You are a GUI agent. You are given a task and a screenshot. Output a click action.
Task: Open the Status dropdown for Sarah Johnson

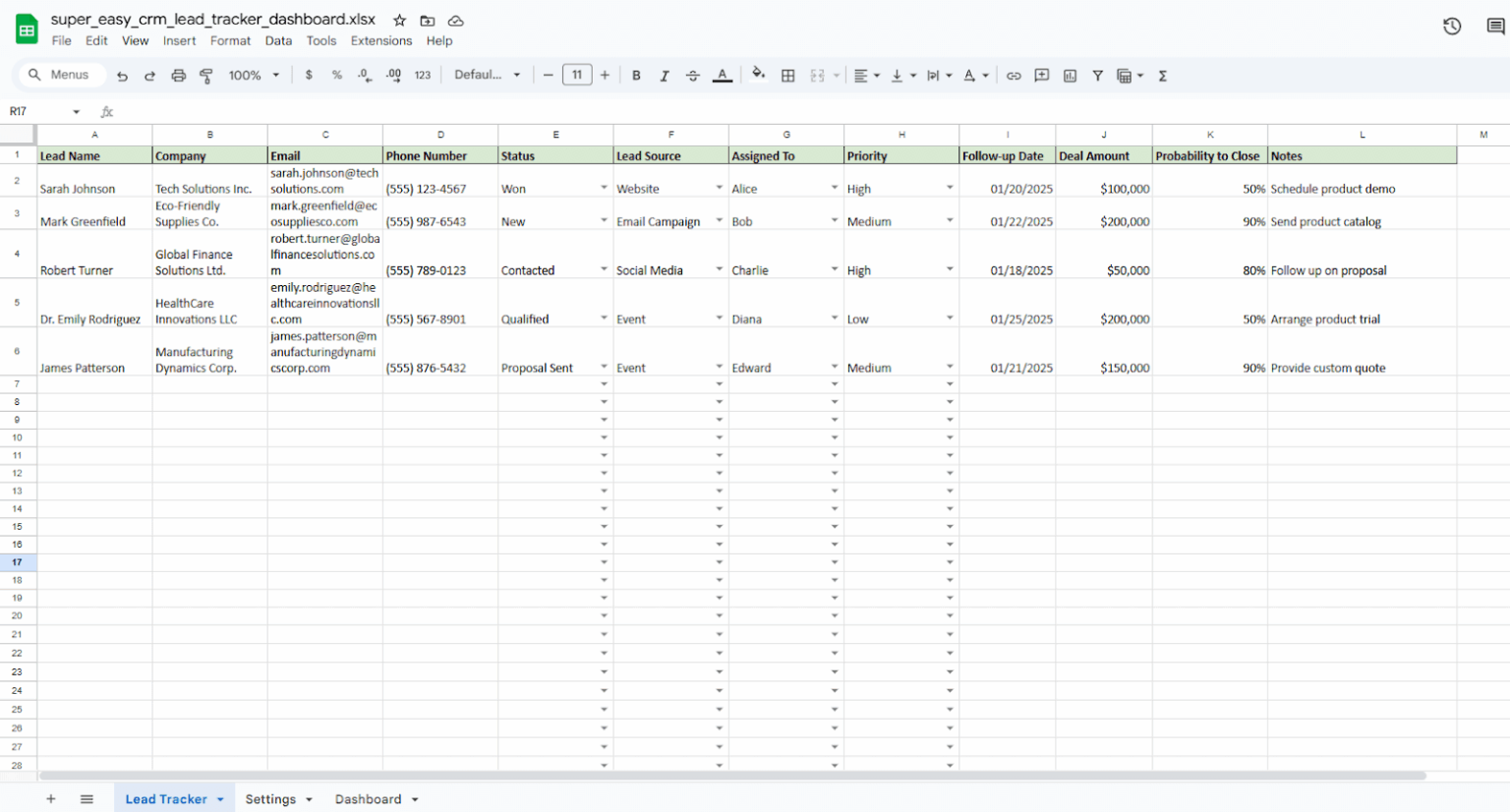[603, 188]
